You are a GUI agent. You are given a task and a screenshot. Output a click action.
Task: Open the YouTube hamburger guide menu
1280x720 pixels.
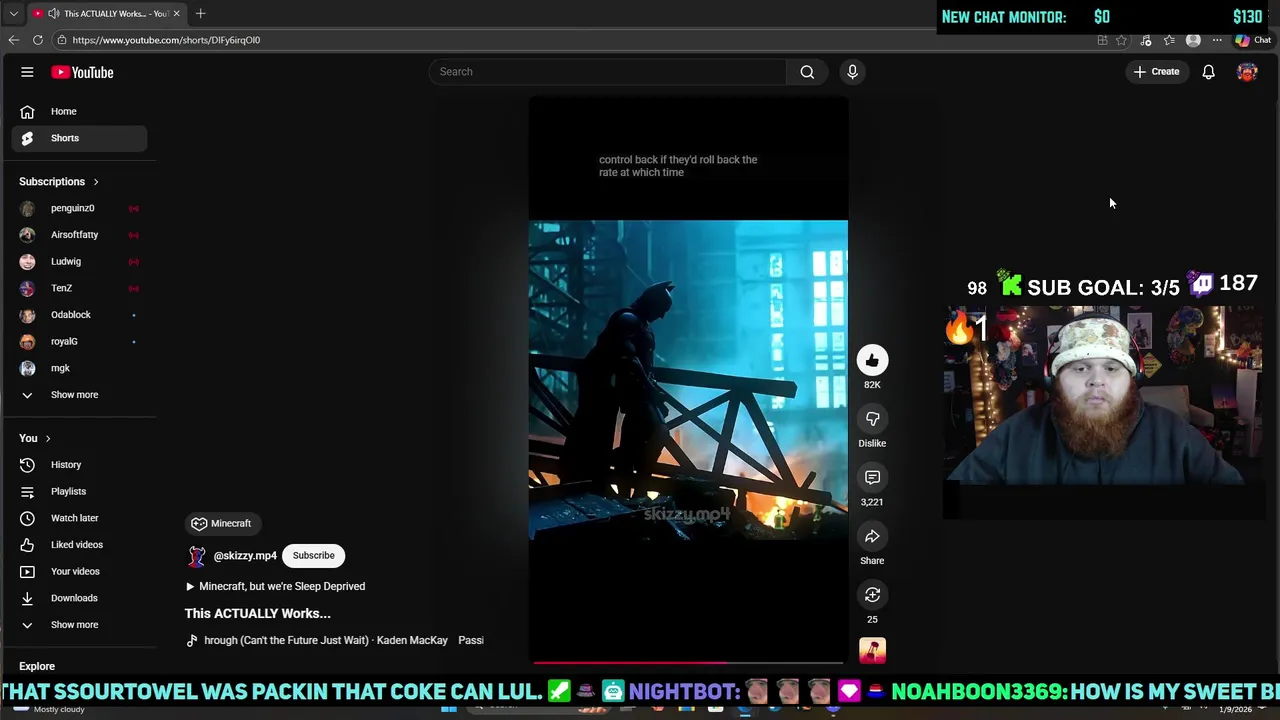pyautogui.click(x=27, y=72)
